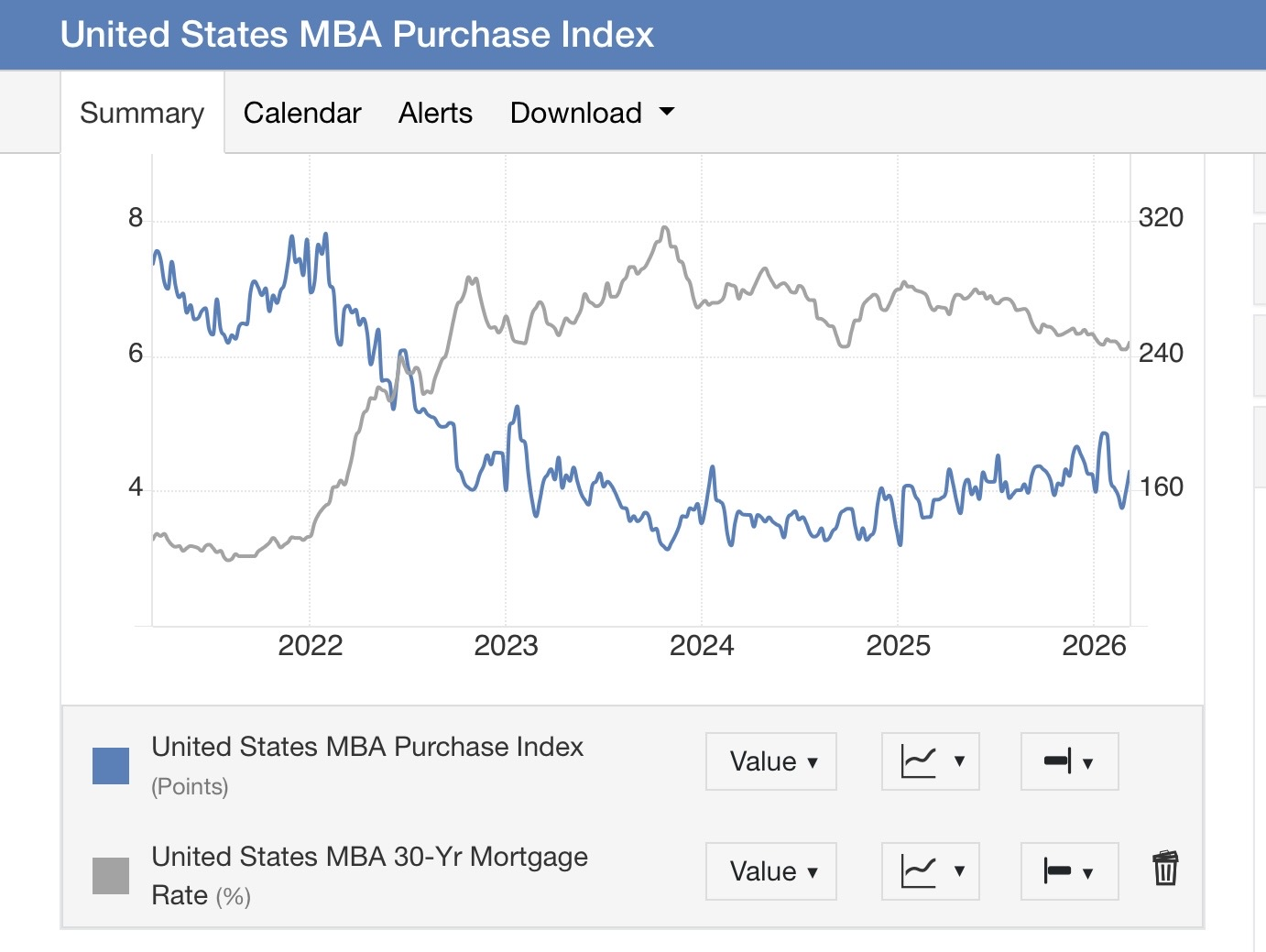The height and width of the screenshot is (952, 1266).
Task: Open chart type icon for 30-Yr Mortgage Rate
Action: (x=931, y=871)
